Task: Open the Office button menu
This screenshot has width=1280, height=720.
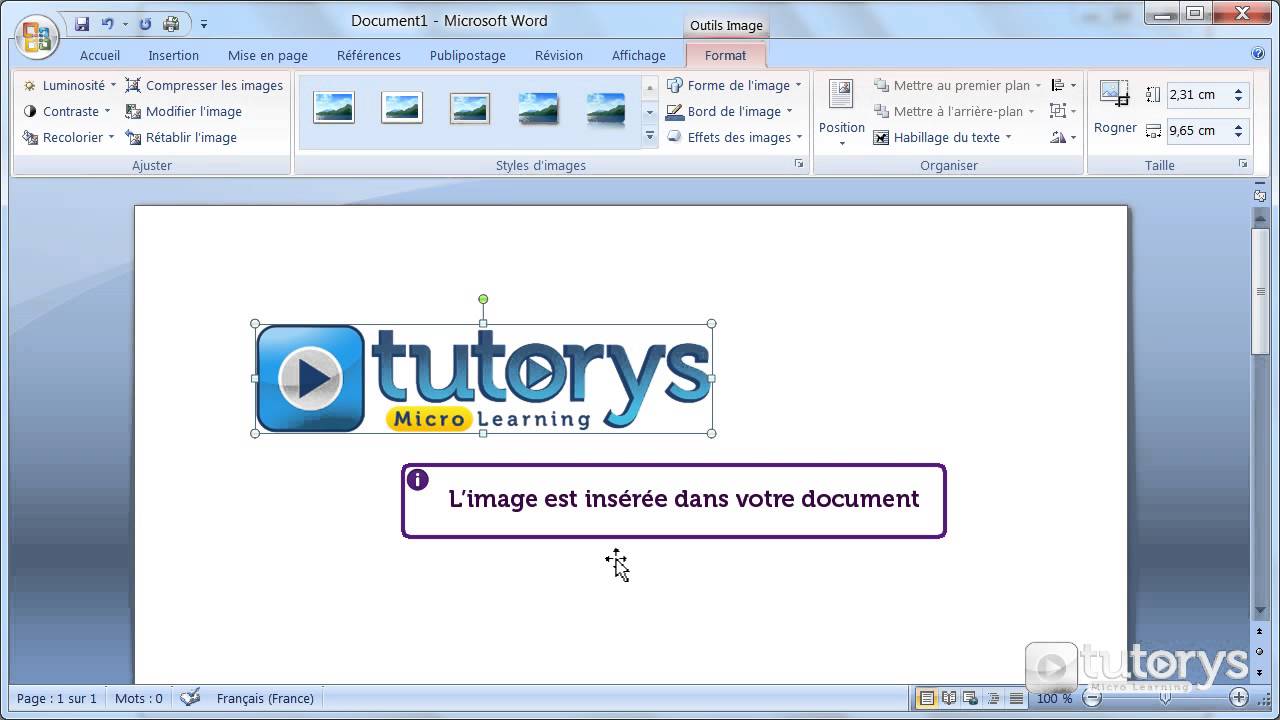Action: (37, 36)
